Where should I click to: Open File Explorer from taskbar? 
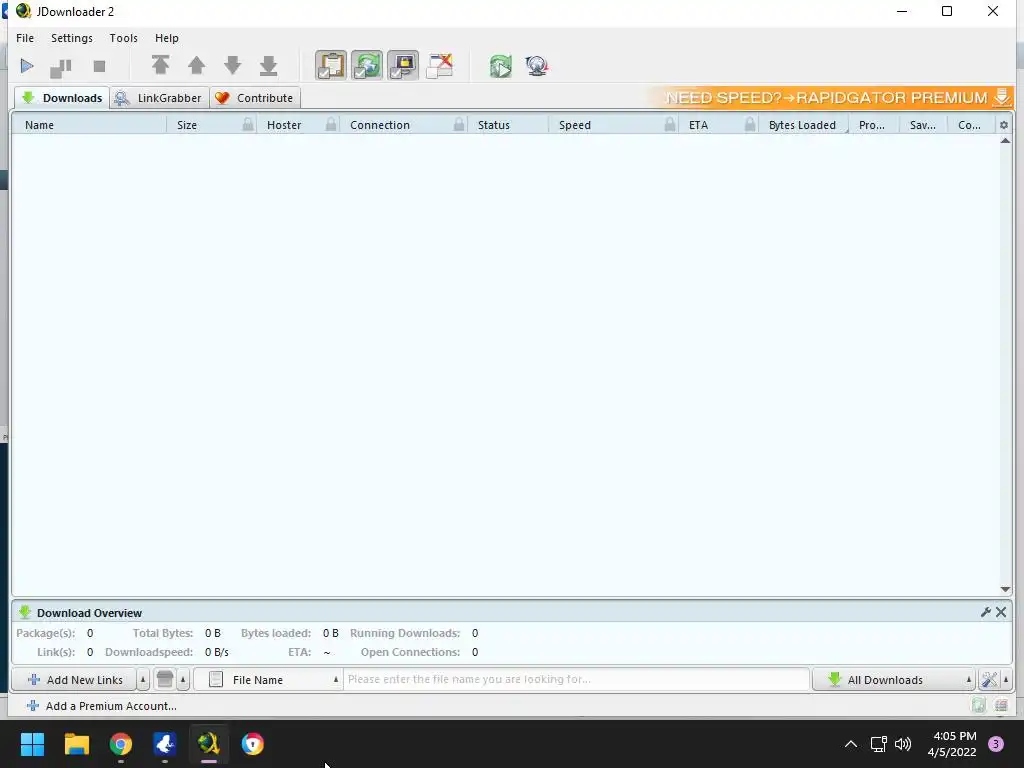coord(76,744)
